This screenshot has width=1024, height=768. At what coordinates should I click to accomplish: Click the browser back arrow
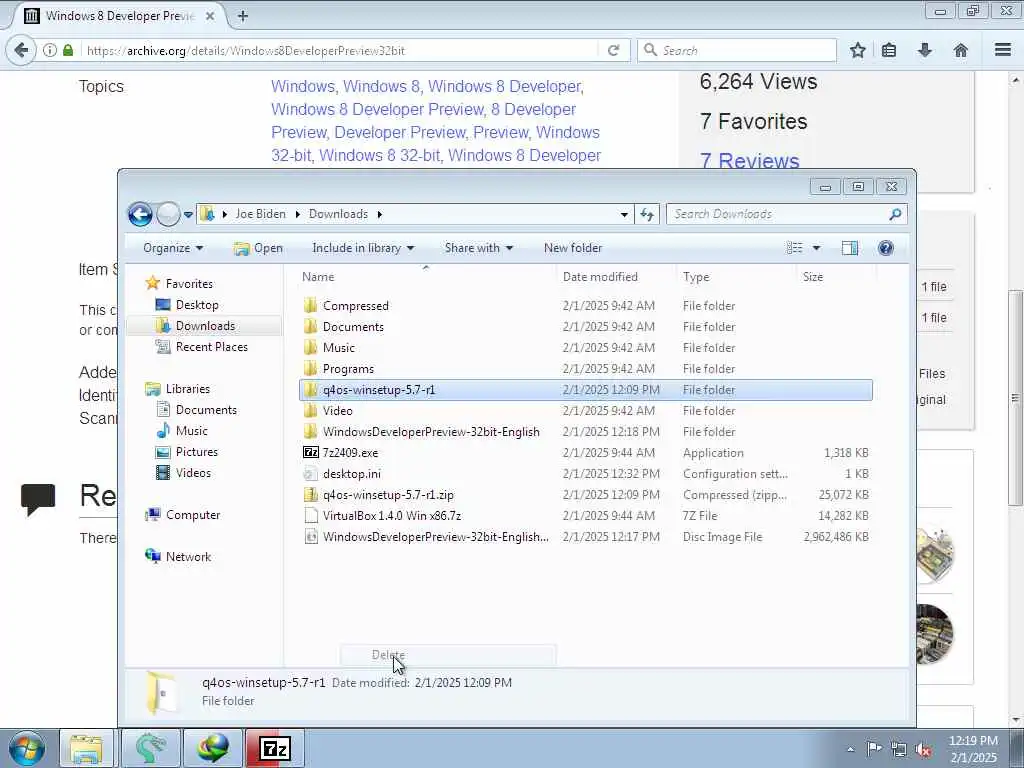click(x=22, y=50)
